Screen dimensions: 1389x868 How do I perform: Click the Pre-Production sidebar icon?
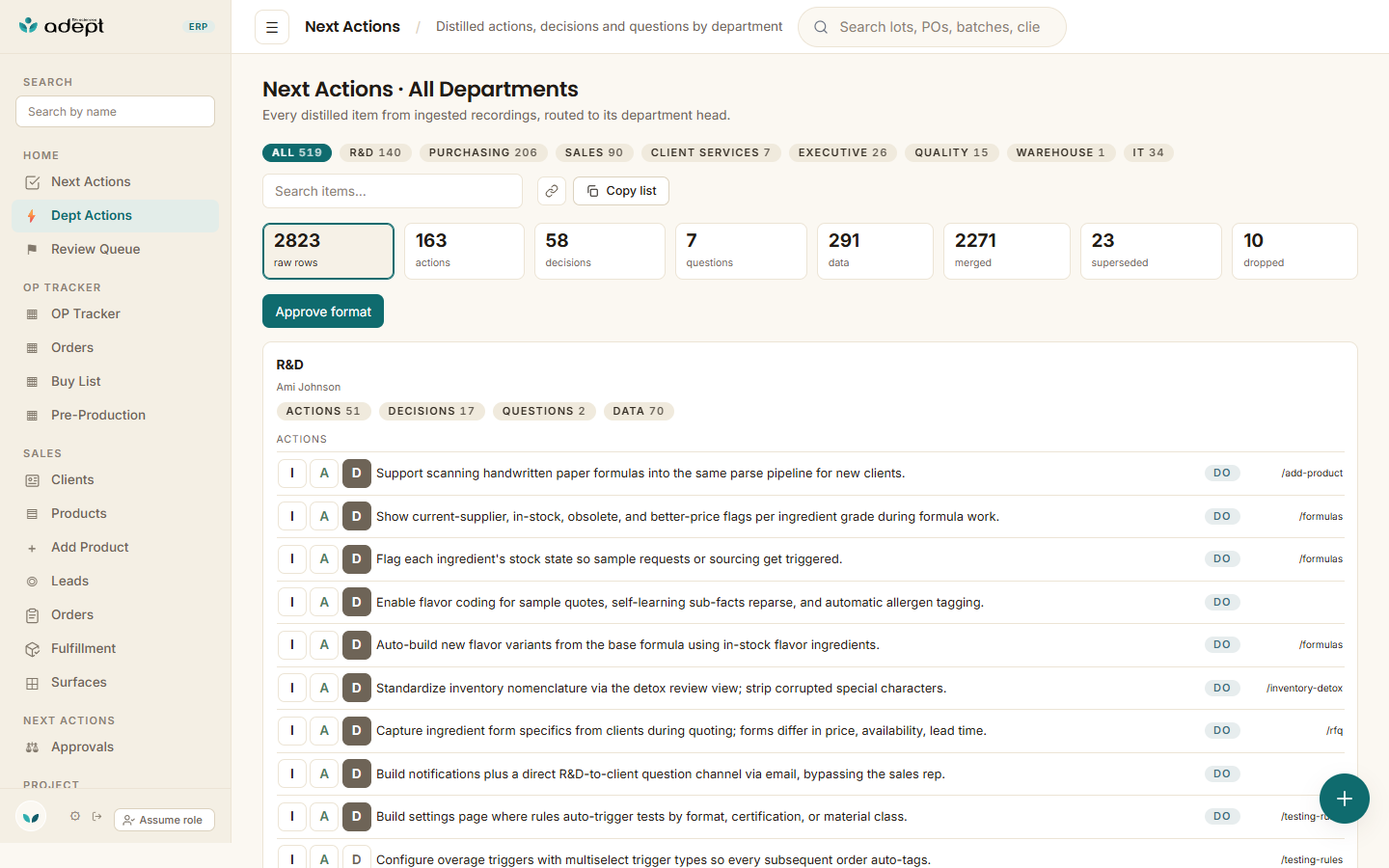(x=33, y=416)
